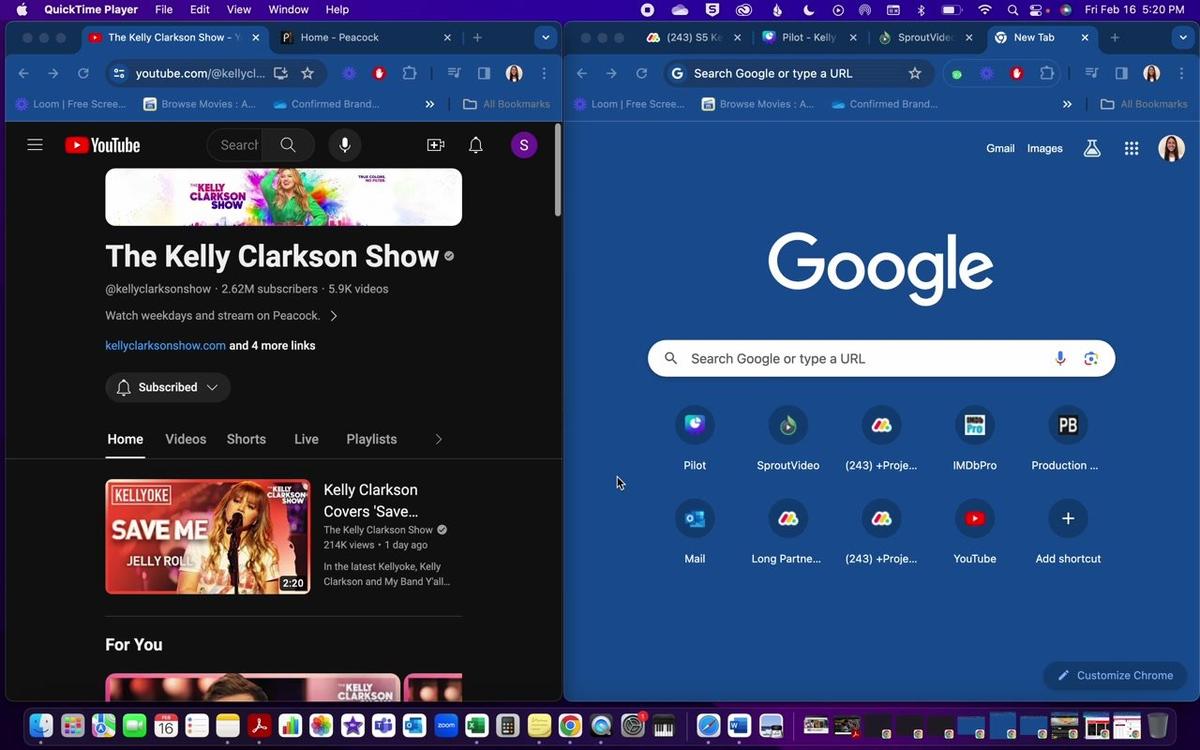Viewport: 1200px width, 750px height.
Task: Click the Customize Chrome button
Action: pos(1115,675)
